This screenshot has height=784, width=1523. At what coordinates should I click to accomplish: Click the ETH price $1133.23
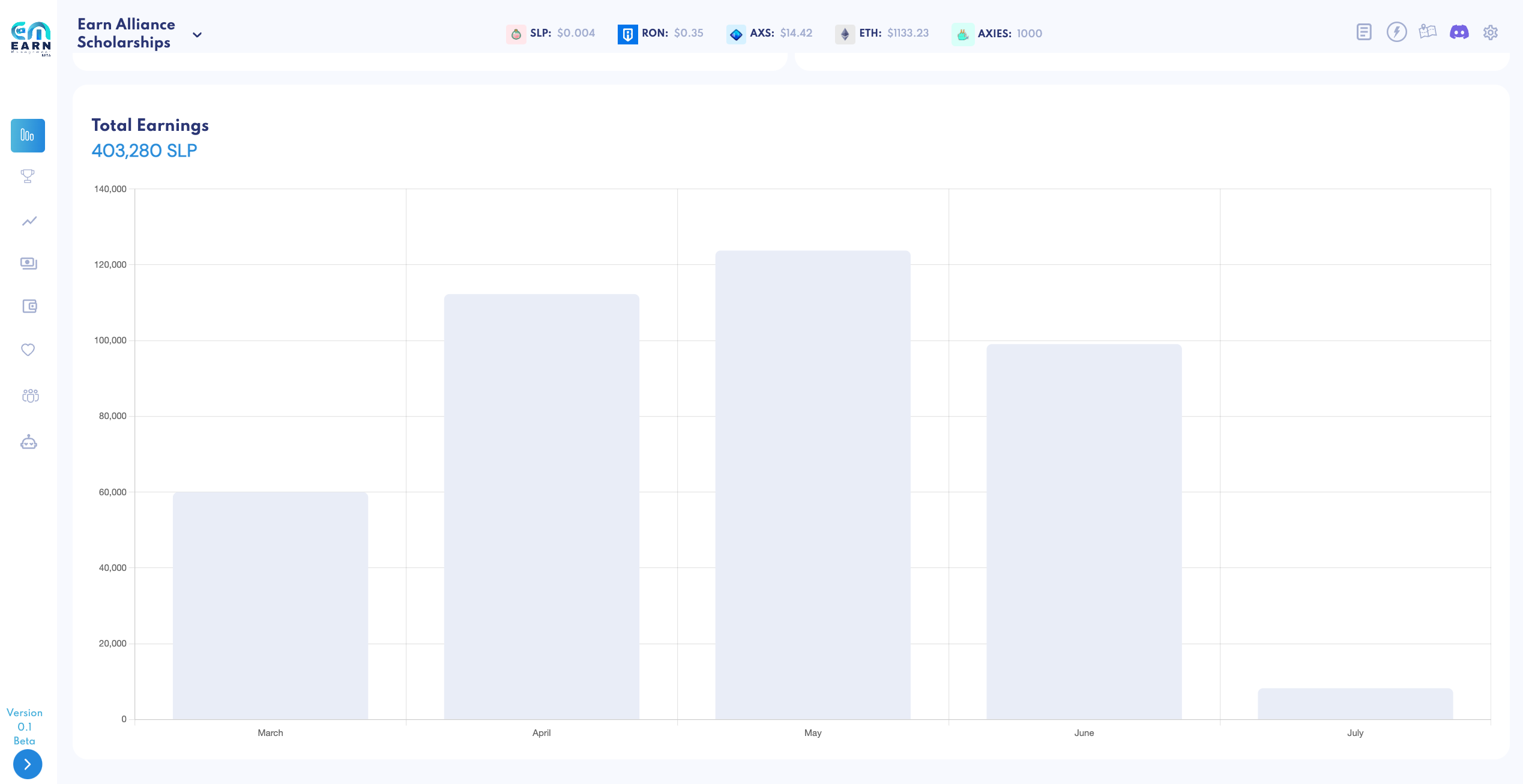[908, 33]
